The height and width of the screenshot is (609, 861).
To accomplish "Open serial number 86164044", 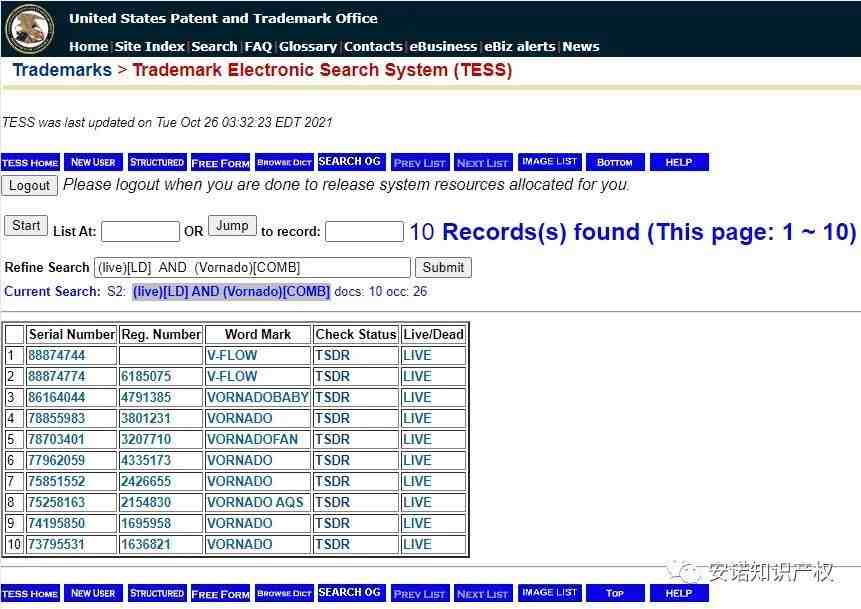I will click(x=57, y=398).
